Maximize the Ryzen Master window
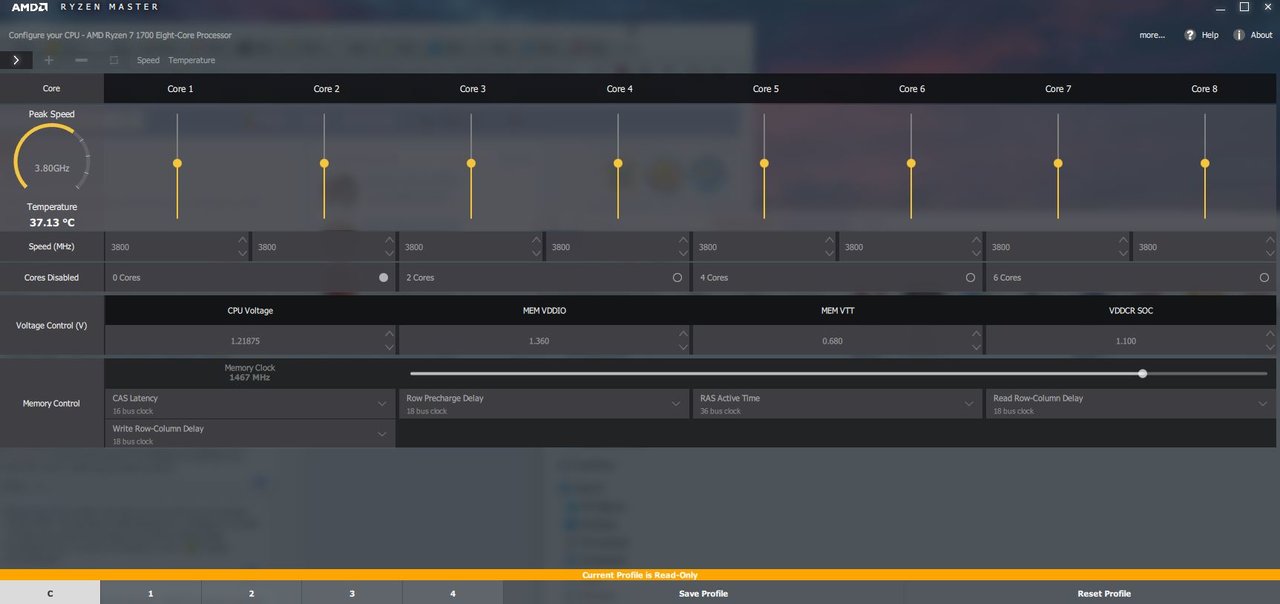 click(x=1243, y=7)
